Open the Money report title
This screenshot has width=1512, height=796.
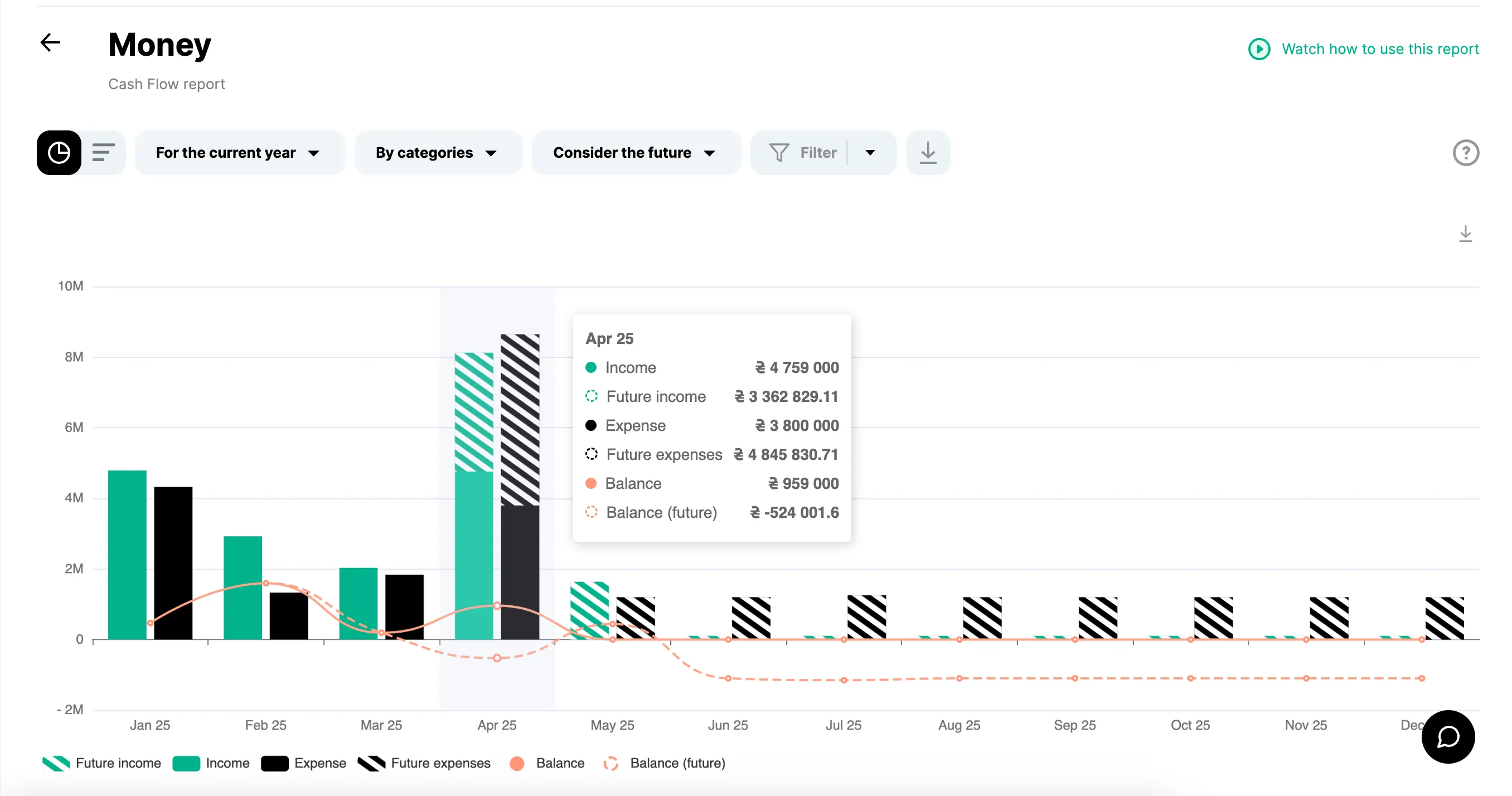[x=159, y=44]
